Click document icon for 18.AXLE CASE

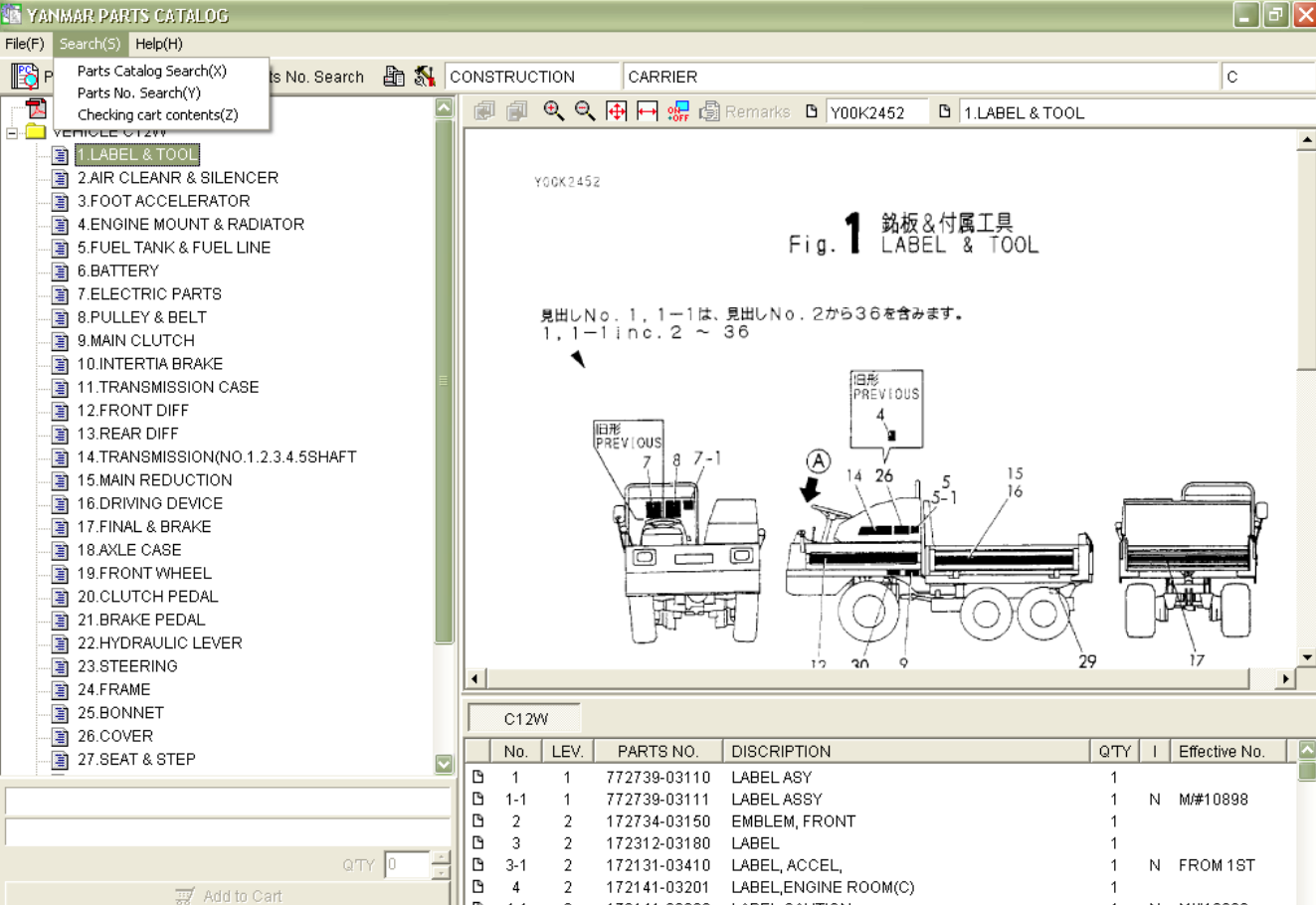point(61,550)
